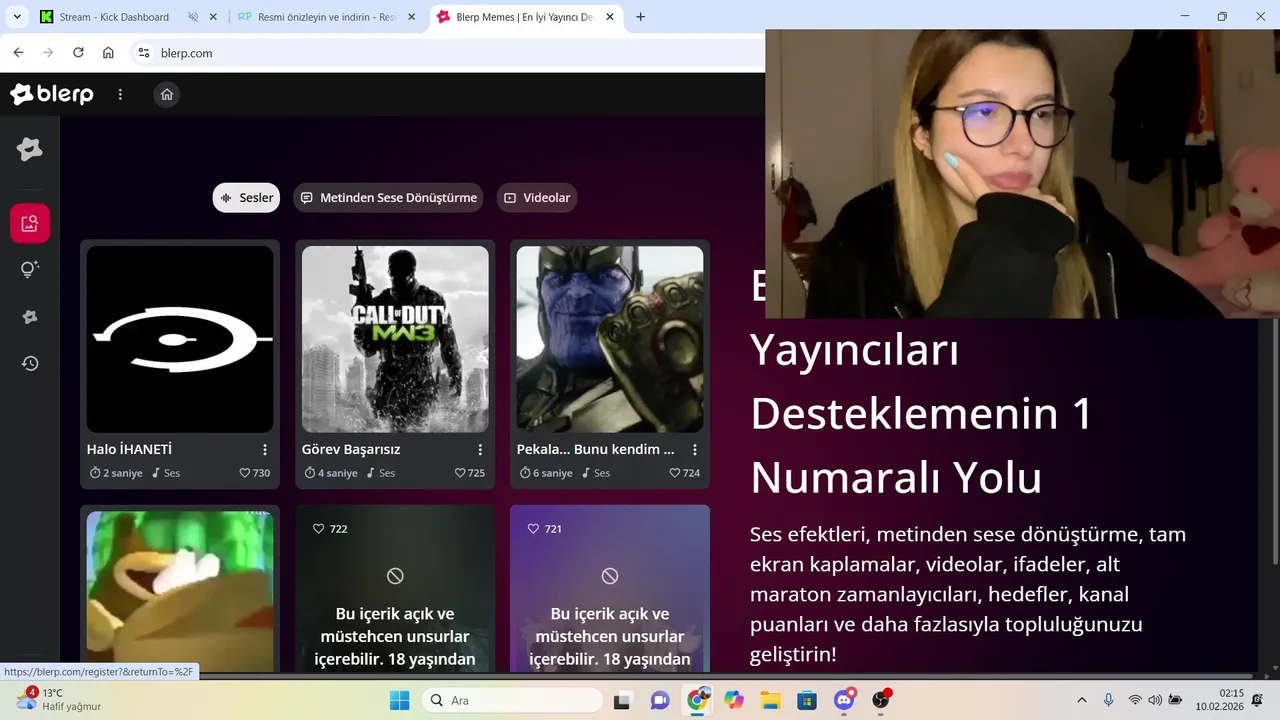The image size is (1280, 720).
Task: Select the Blerp Memes browser tab
Action: (524, 17)
